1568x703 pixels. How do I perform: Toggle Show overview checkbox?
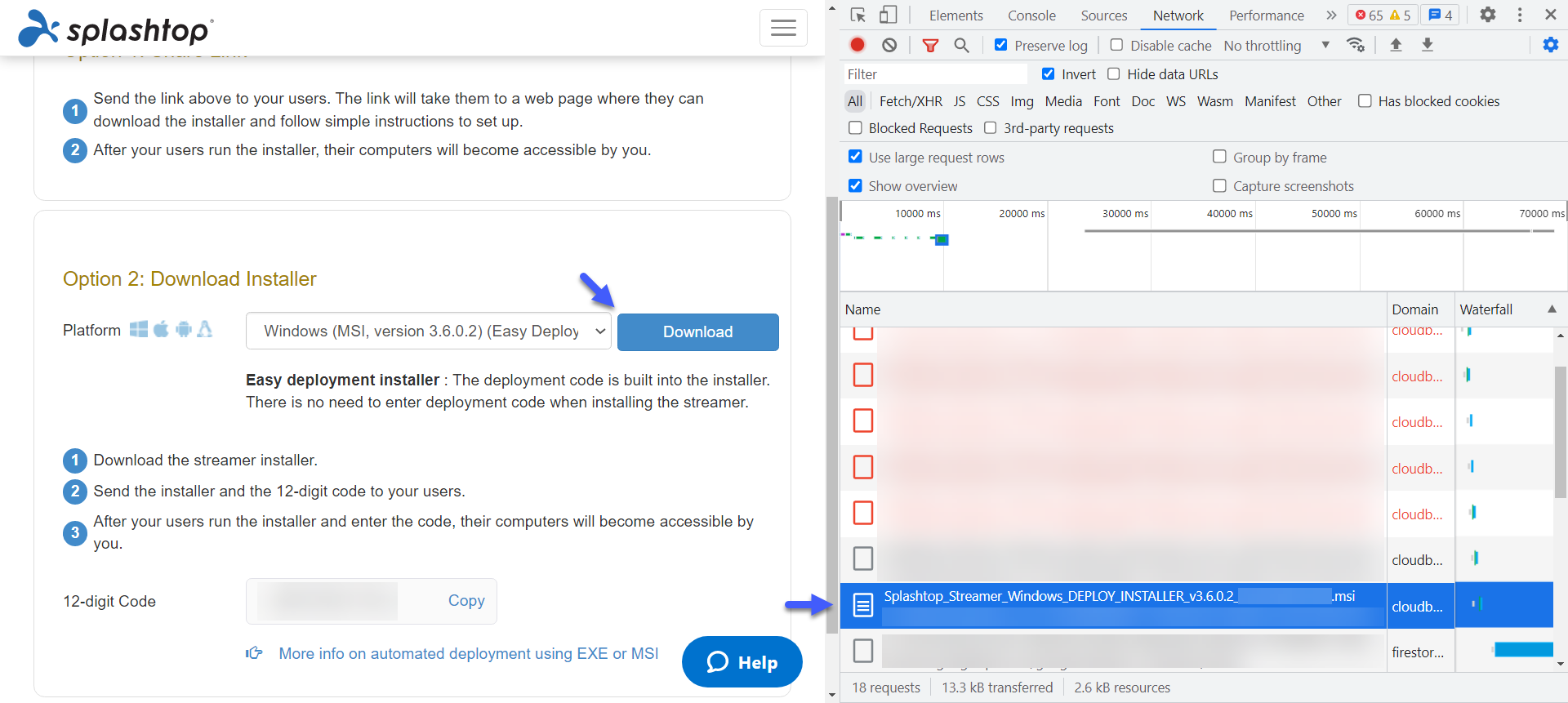click(855, 185)
